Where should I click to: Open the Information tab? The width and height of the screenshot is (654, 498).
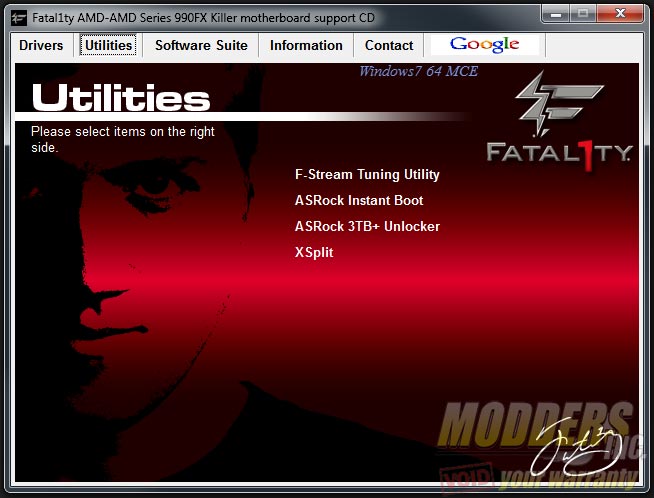click(306, 45)
